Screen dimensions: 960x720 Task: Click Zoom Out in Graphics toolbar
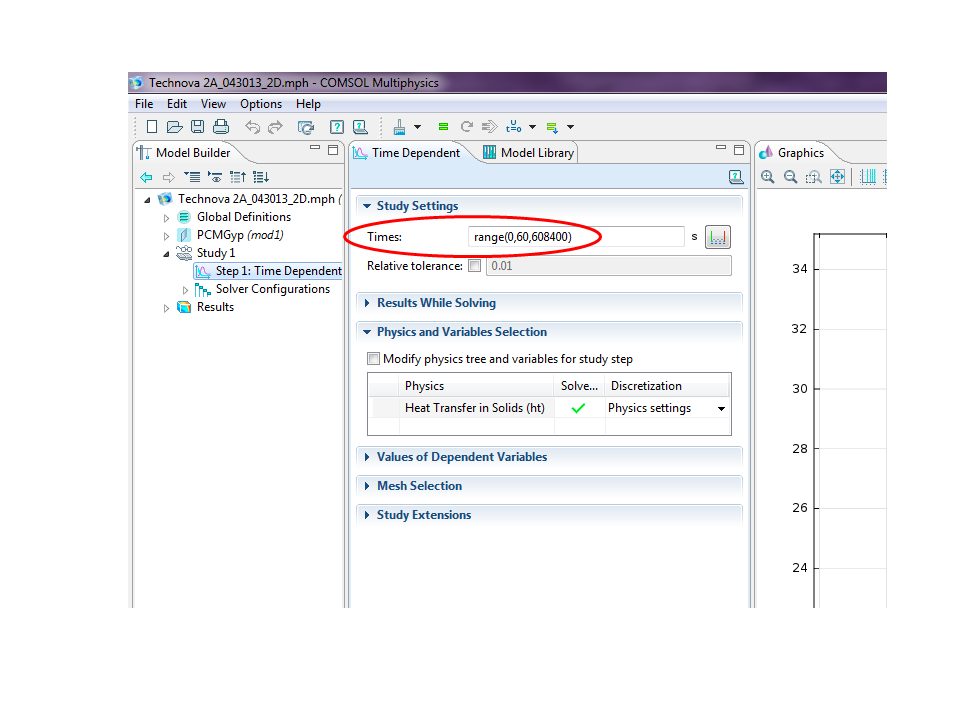coord(790,177)
